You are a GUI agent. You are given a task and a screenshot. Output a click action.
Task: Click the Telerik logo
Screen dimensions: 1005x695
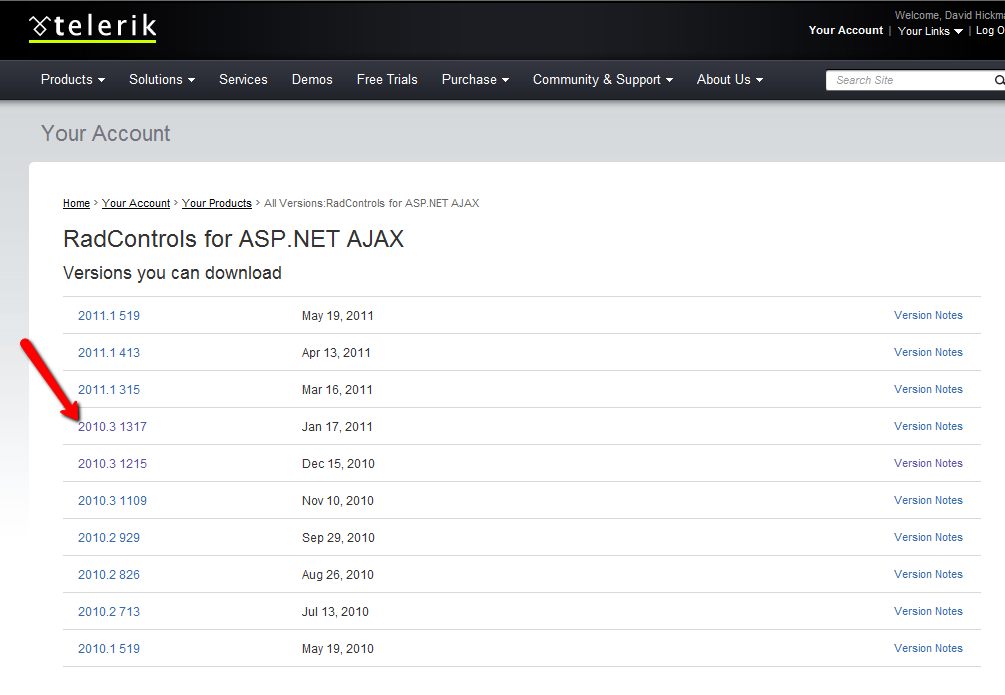pos(93,28)
